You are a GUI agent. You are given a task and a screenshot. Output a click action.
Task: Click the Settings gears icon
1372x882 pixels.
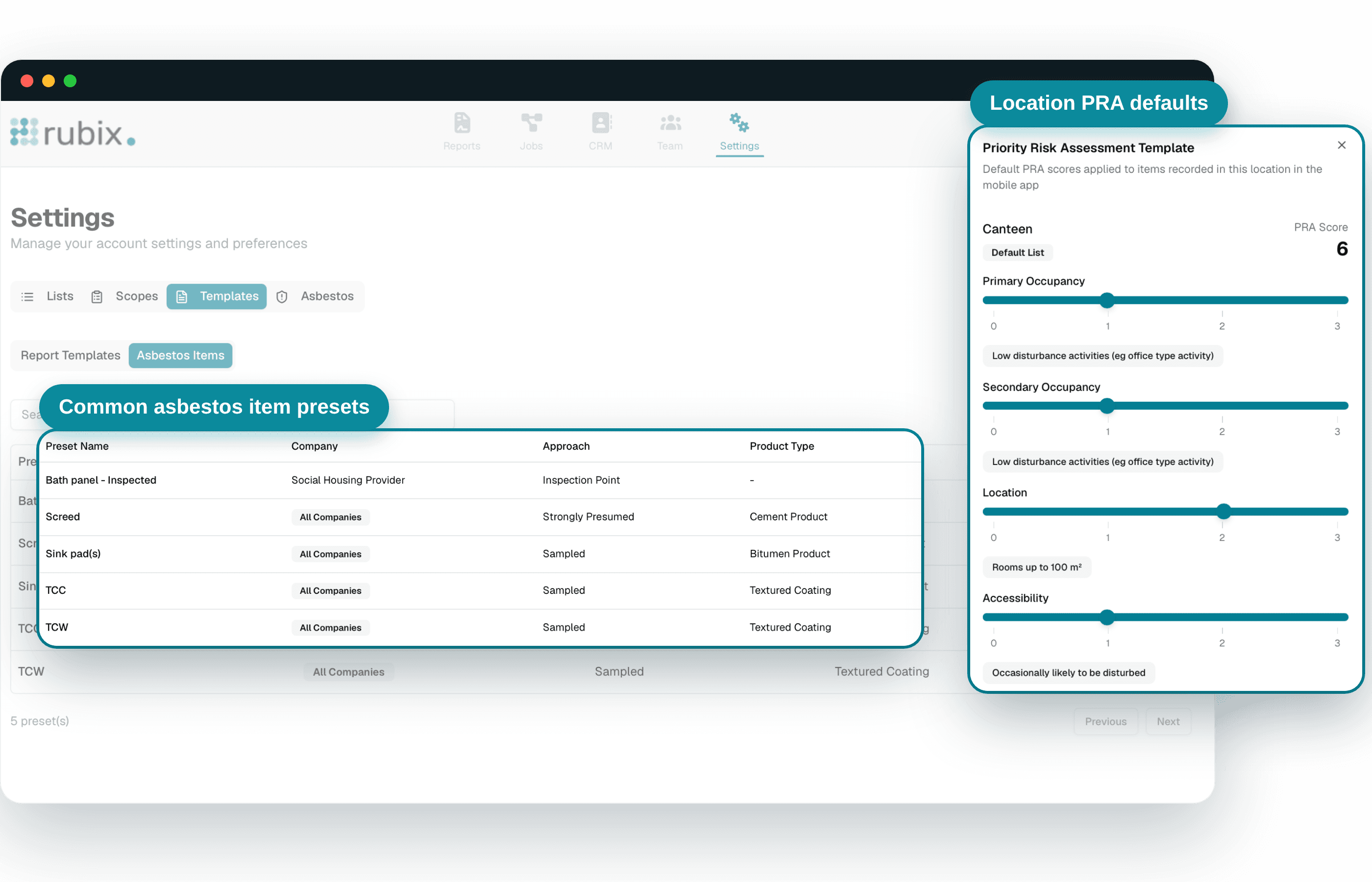coord(739,122)
